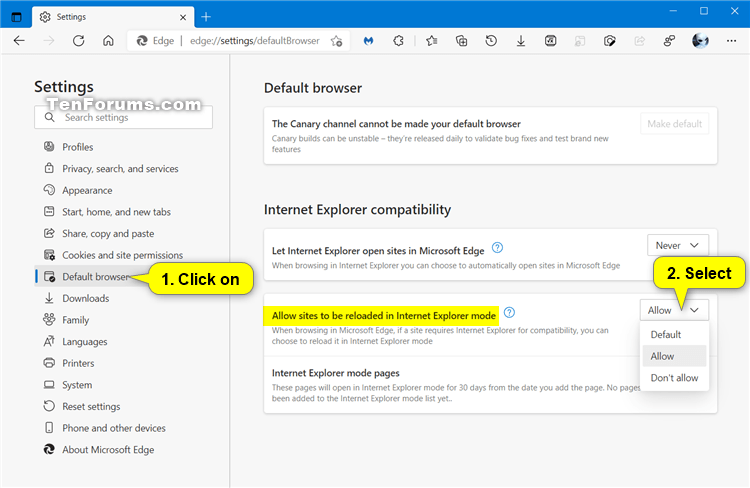
Task: Select the Settings tab
Action: 113,17
